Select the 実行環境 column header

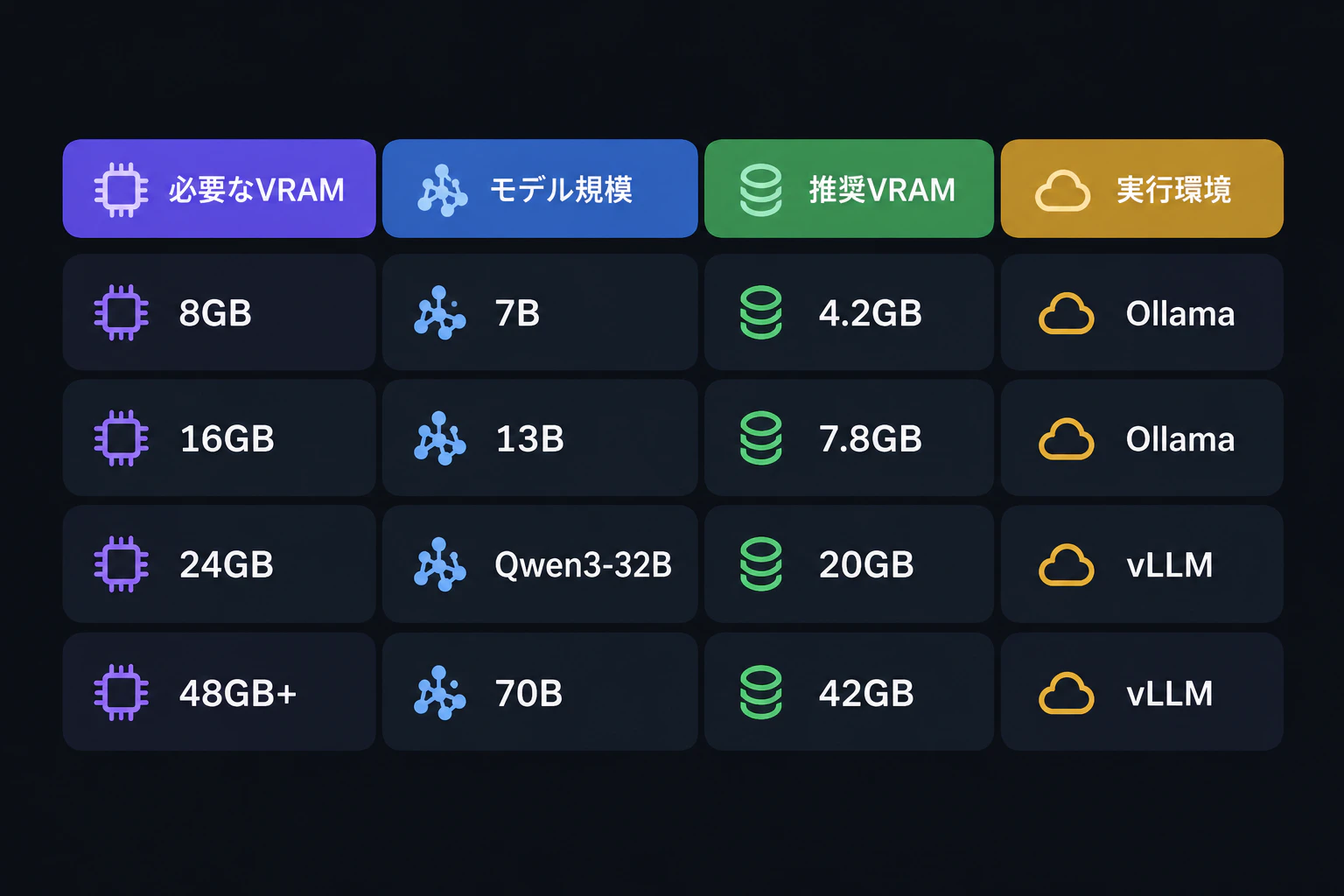click(1142, 188)
